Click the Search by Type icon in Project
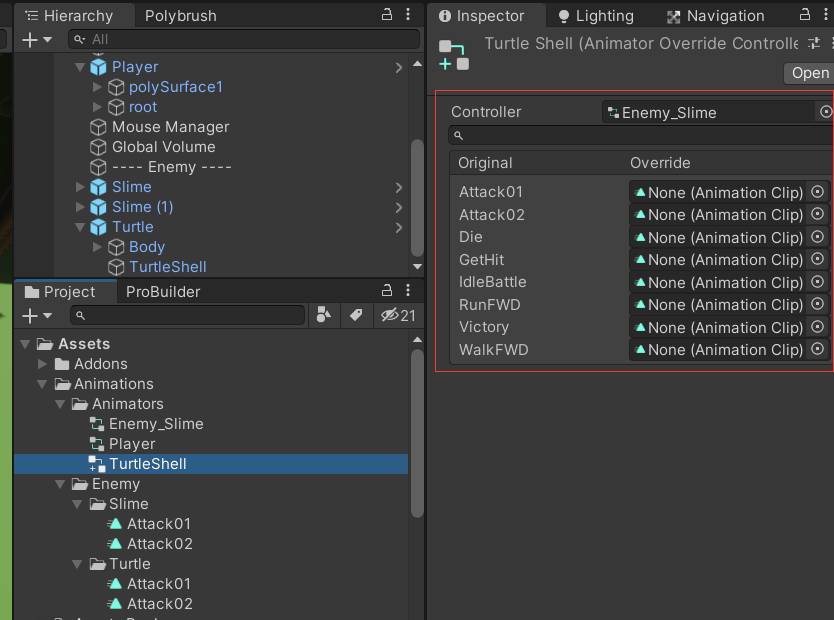This screenshot has height=620, width=834. [323, 315]
